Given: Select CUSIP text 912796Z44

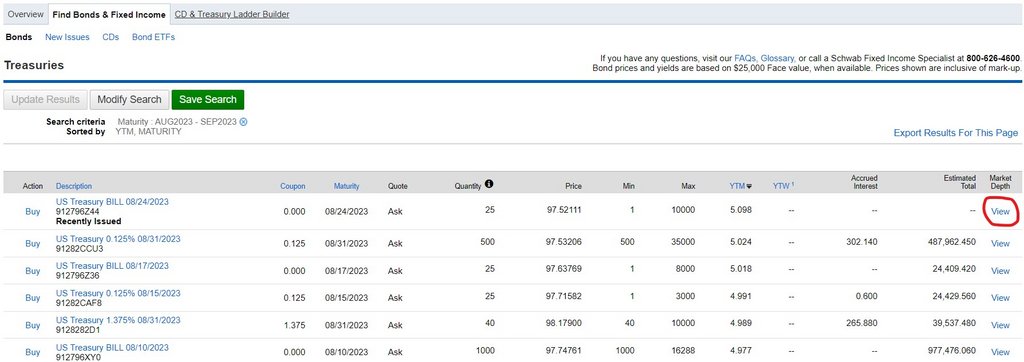Looking at the screenshot, I should [78, 212].
